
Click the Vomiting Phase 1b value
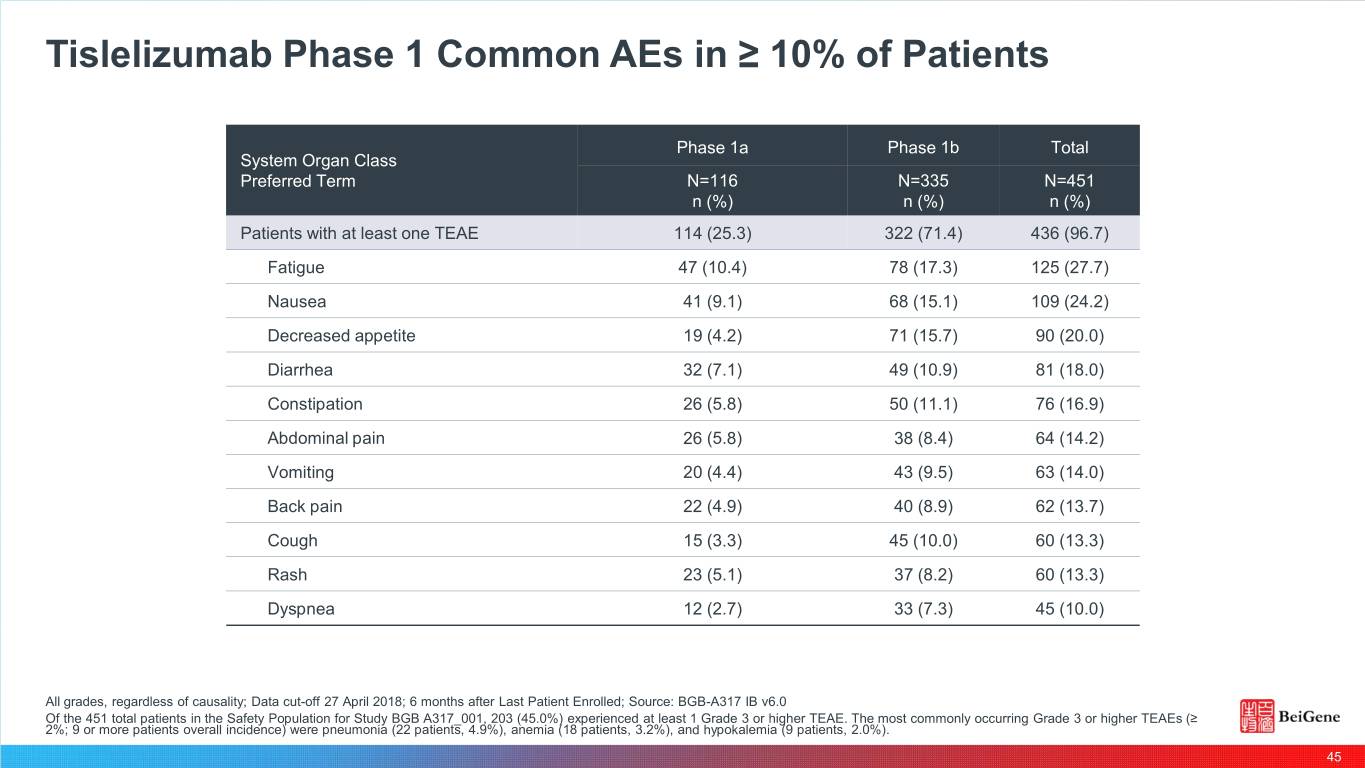pyautogui.click(x=922, y=472)
